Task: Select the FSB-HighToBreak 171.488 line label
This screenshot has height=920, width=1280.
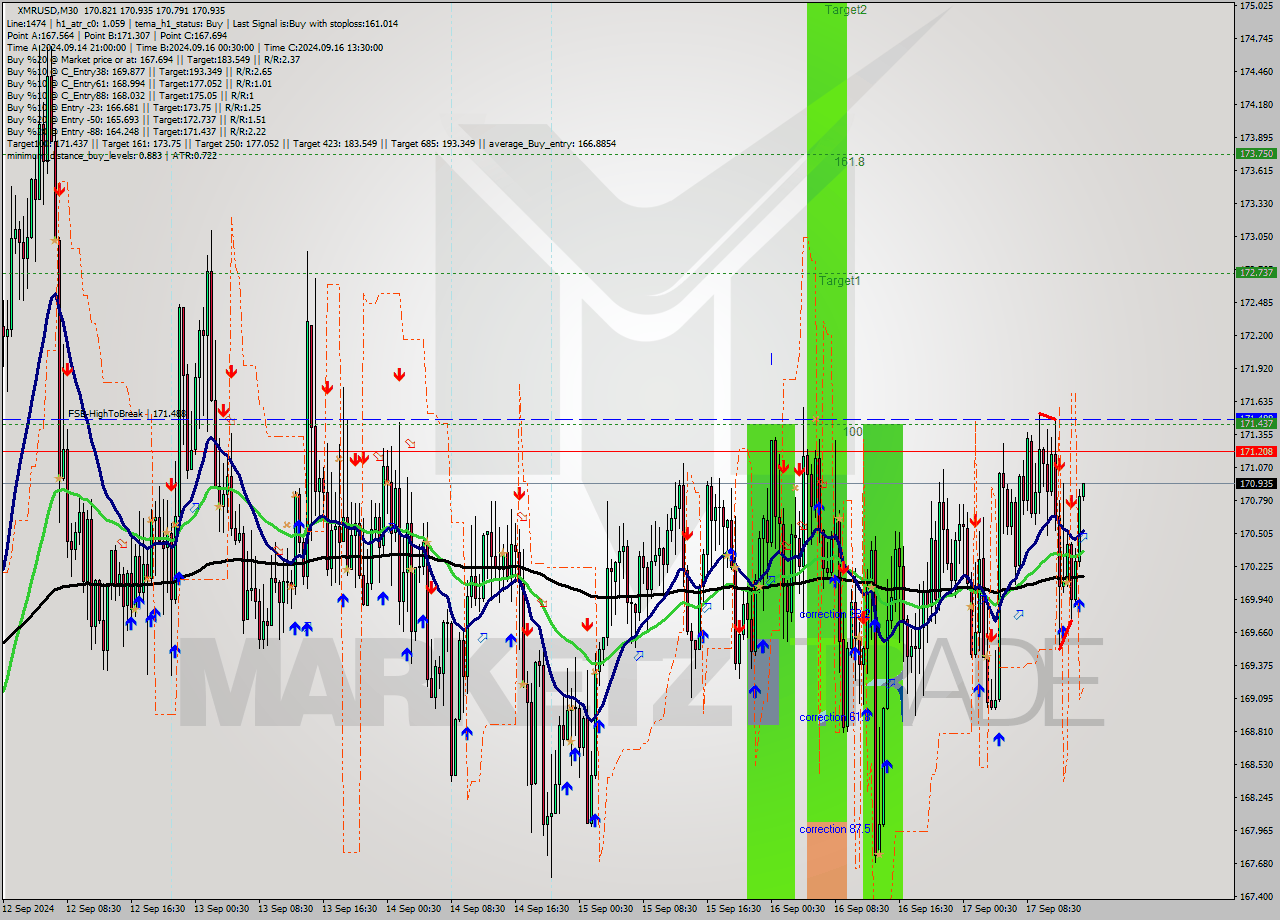Action: [x=127, y=413]
